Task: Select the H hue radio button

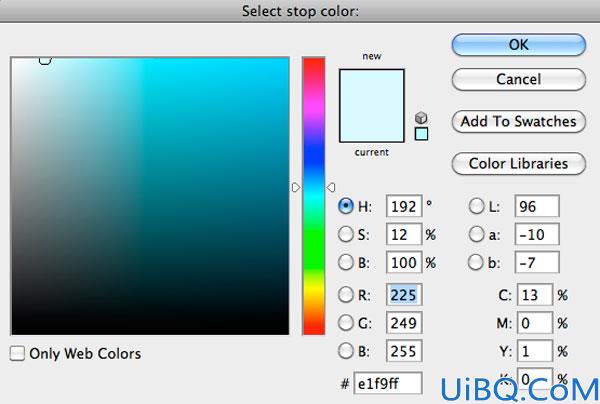Action: (x=346, y=206)
